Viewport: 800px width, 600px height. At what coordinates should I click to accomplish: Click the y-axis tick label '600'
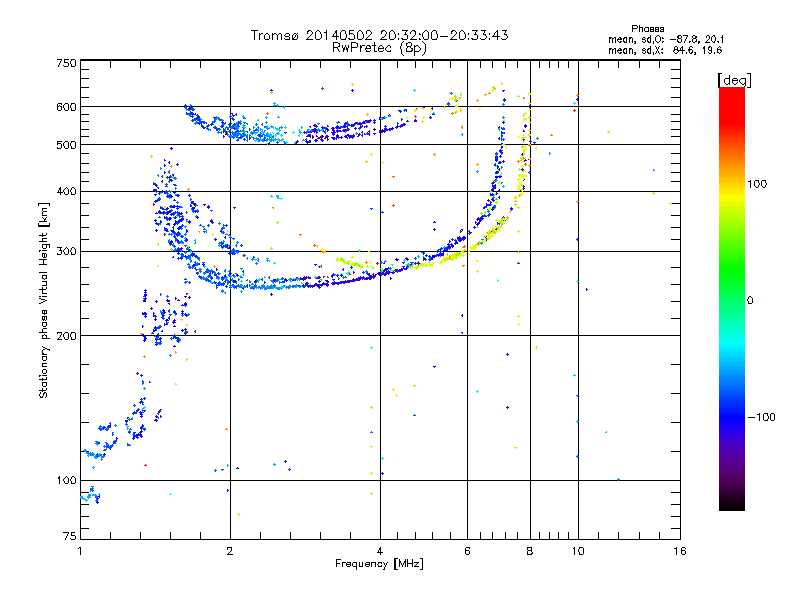(x=66, y=107)
